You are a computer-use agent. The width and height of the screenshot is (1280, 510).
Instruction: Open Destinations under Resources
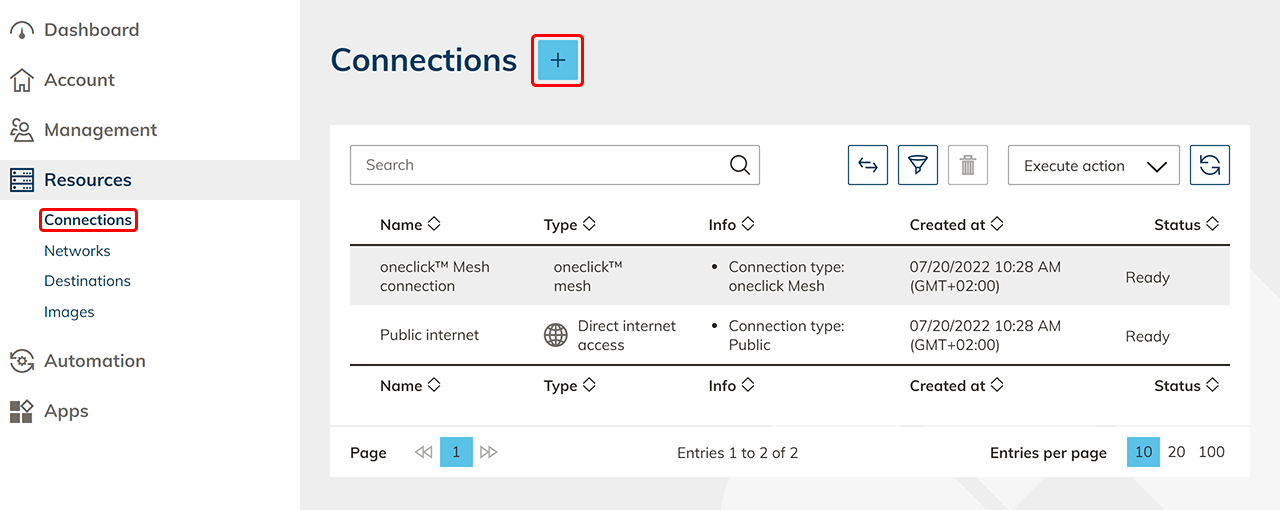click(x=87, y=281)
